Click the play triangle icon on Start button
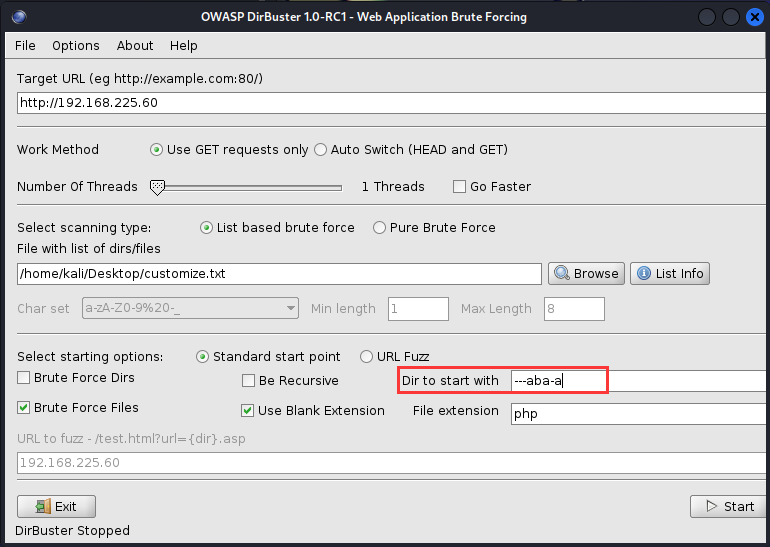The width and height of the screenshot is (770, 547). 712,506
